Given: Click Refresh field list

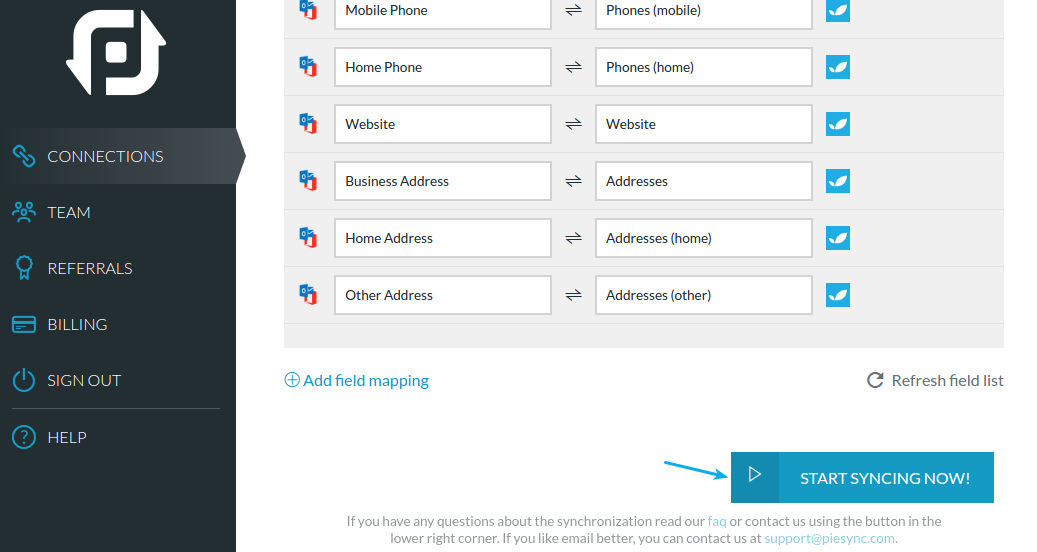Looking at the screenshot, I should click(x=935, y=380).
